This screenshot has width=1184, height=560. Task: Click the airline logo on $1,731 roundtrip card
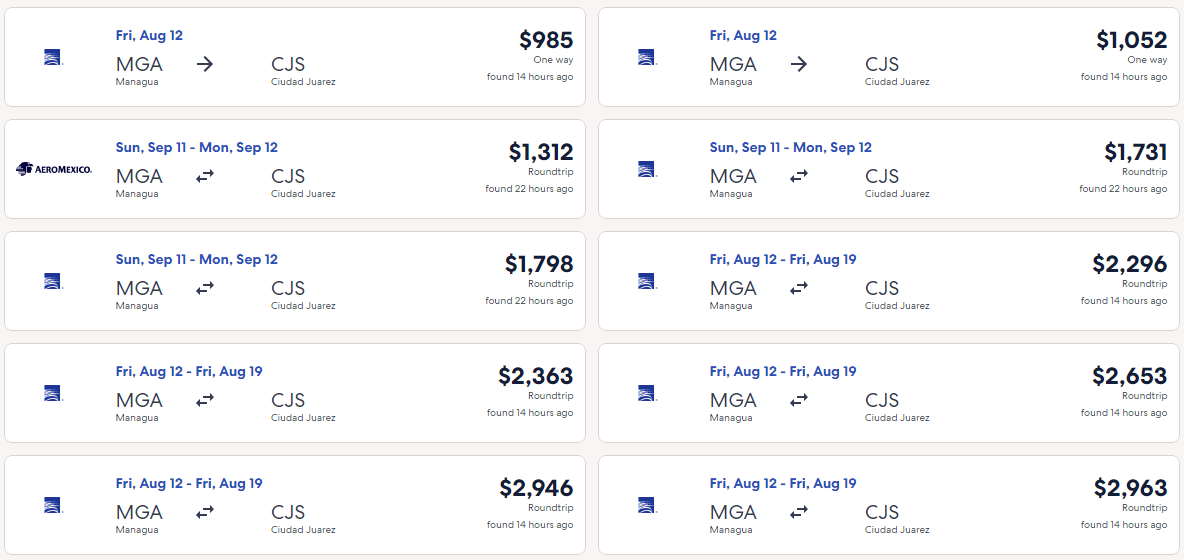(647, 169)
